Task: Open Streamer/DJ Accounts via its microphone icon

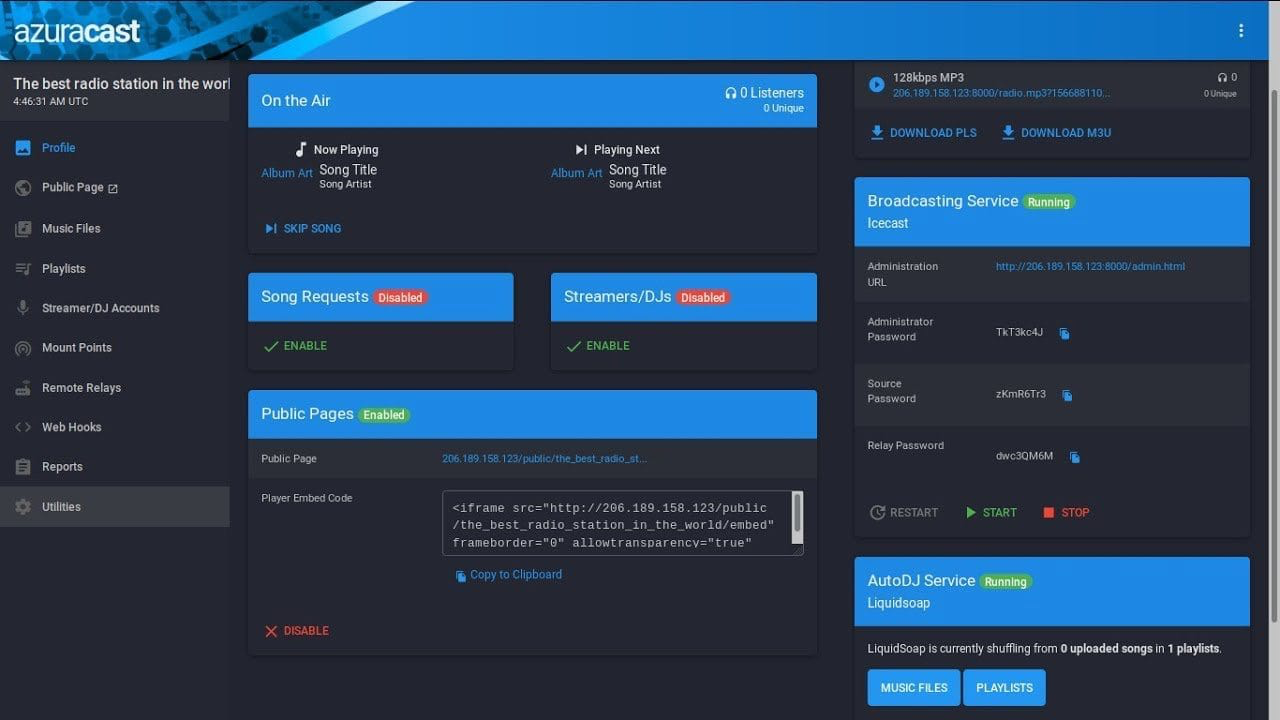Action: [x=22, y=308]
